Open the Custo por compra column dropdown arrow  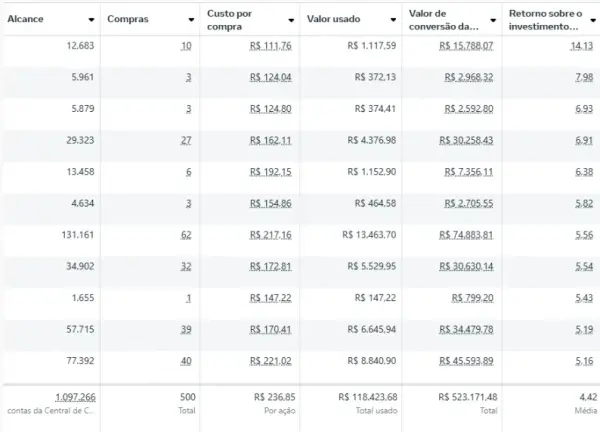[x=291, y=20]
